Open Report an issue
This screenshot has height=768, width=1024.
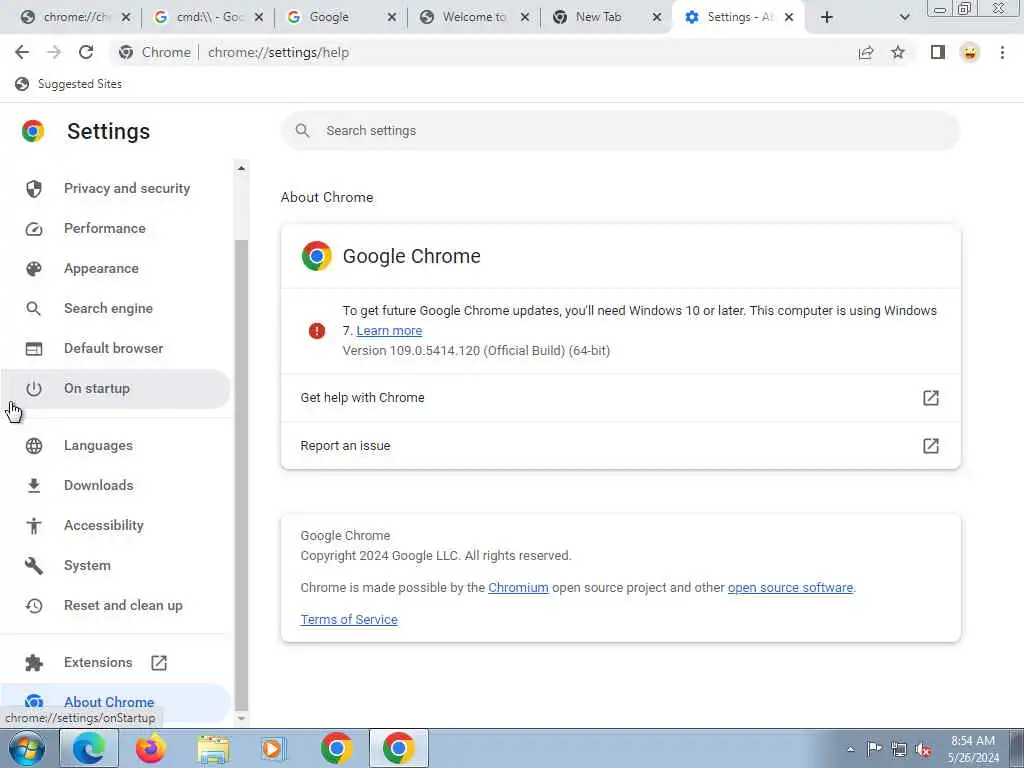pos(620,446)
